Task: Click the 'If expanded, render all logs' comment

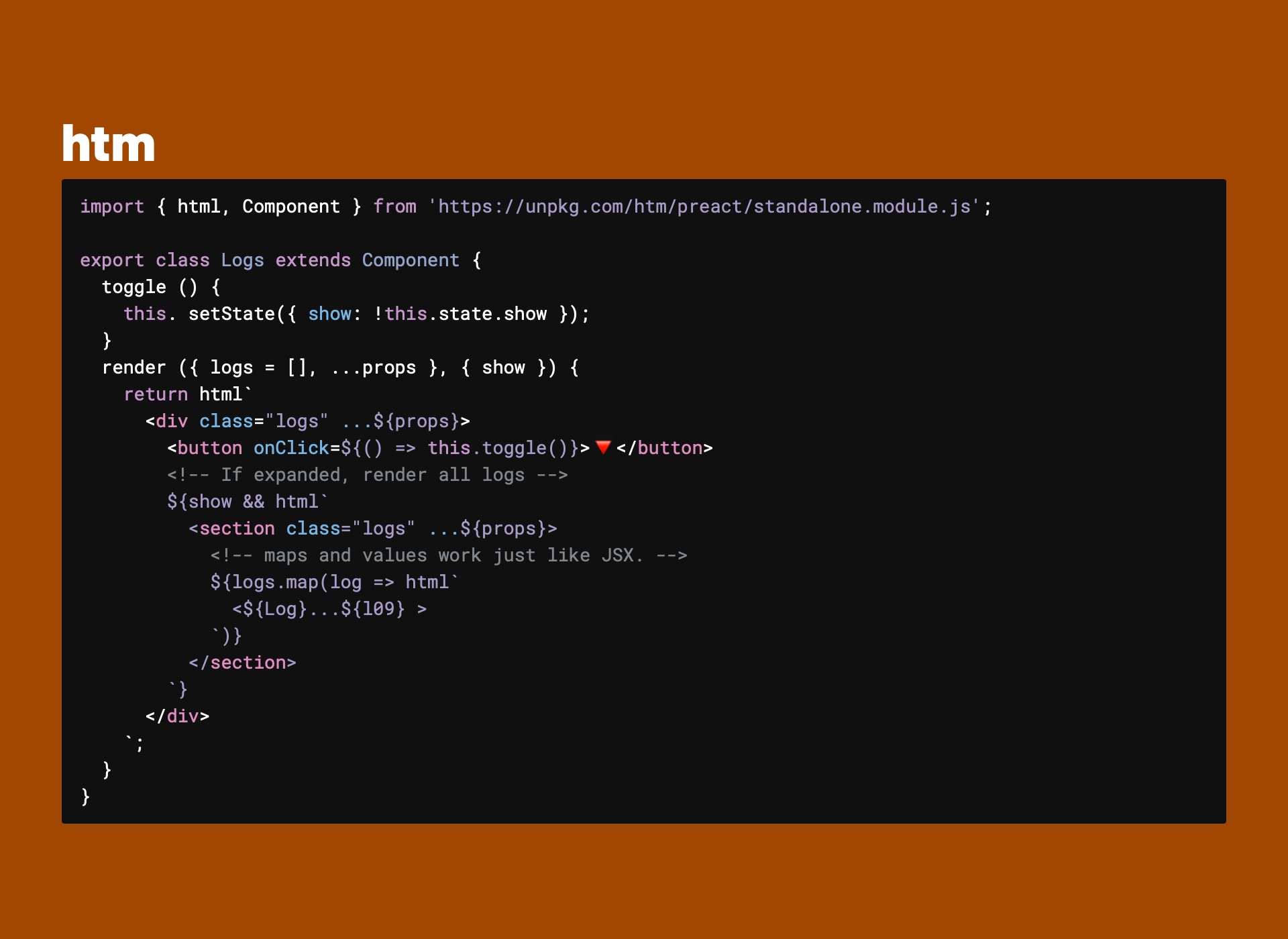Action: 367,475
